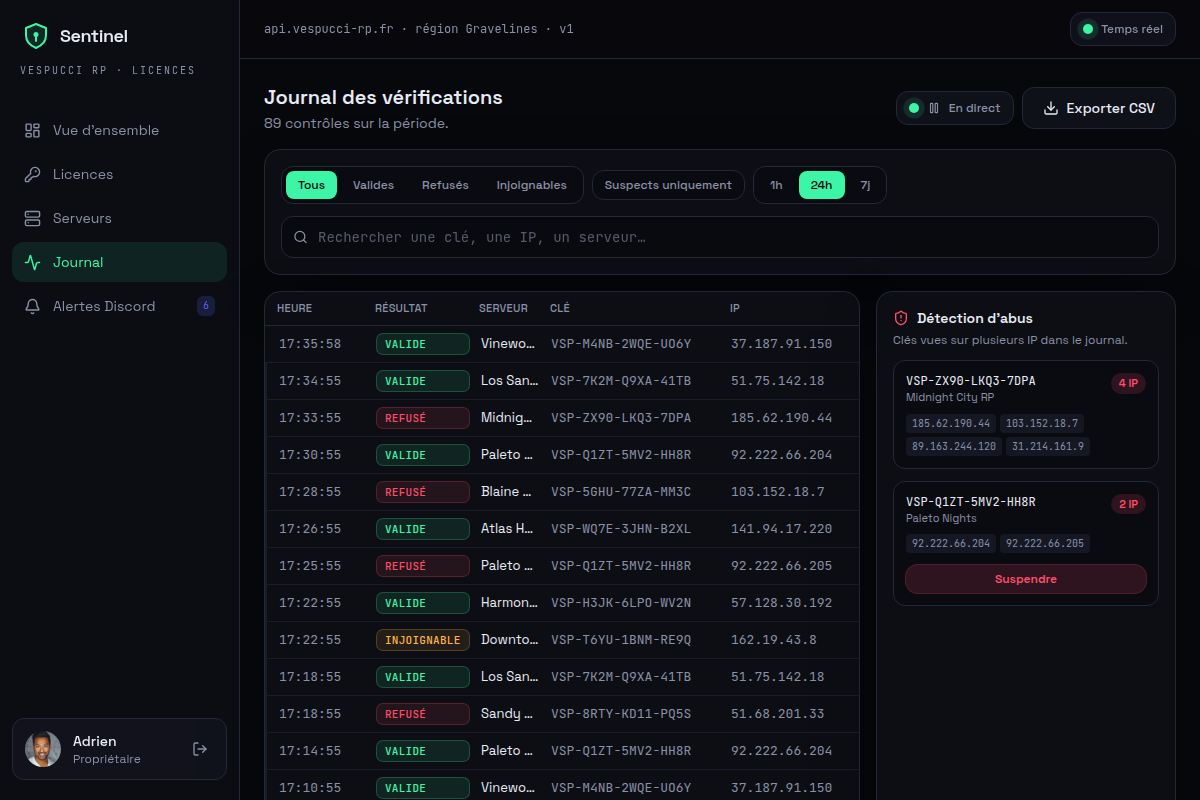This screenshot has height=800, width=1200.
Task: Click the Exporter CSV button
Action: tap(1099, 108)
